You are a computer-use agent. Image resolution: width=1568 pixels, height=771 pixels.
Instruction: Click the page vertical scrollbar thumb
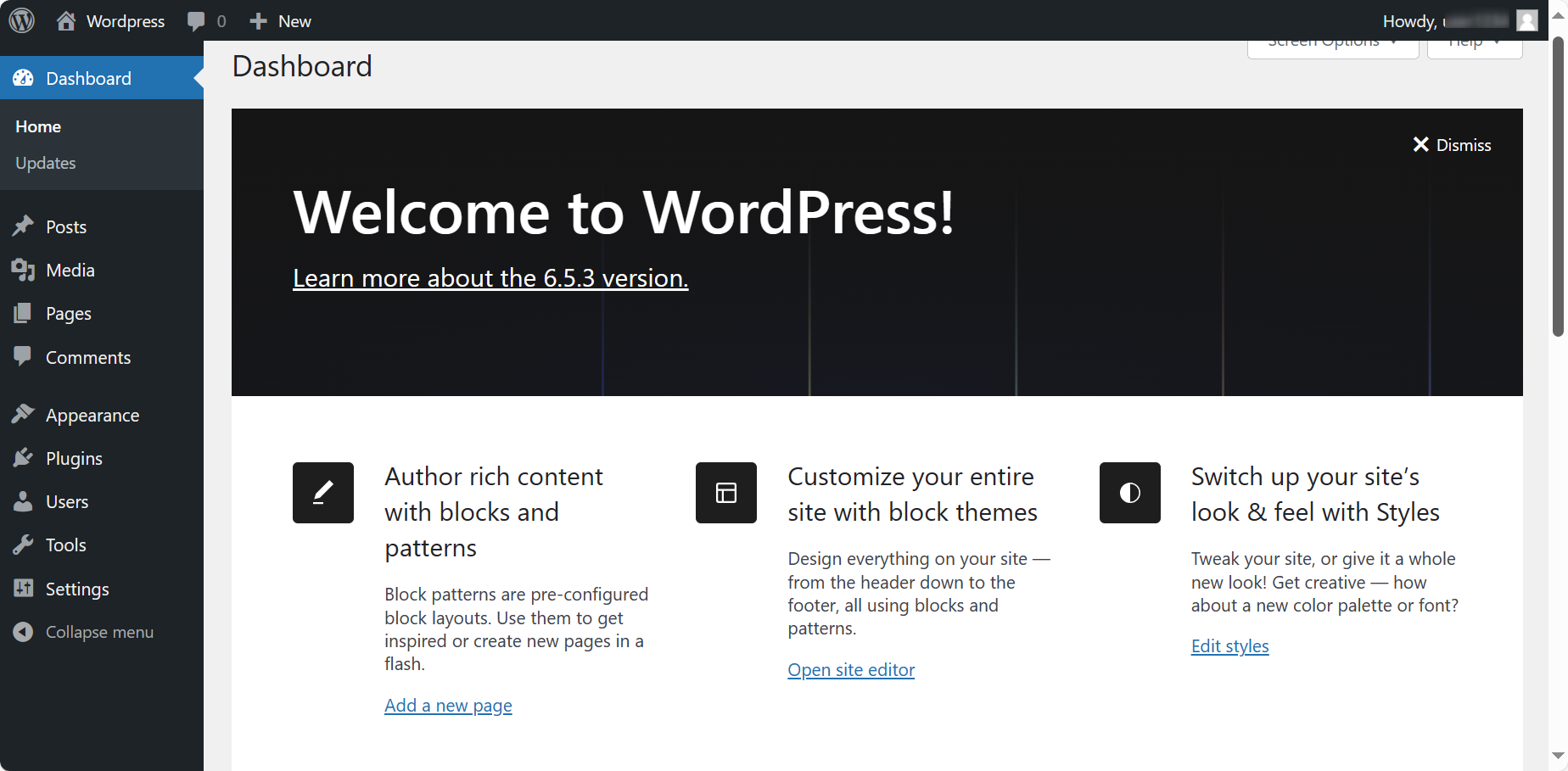(1558, 187)
